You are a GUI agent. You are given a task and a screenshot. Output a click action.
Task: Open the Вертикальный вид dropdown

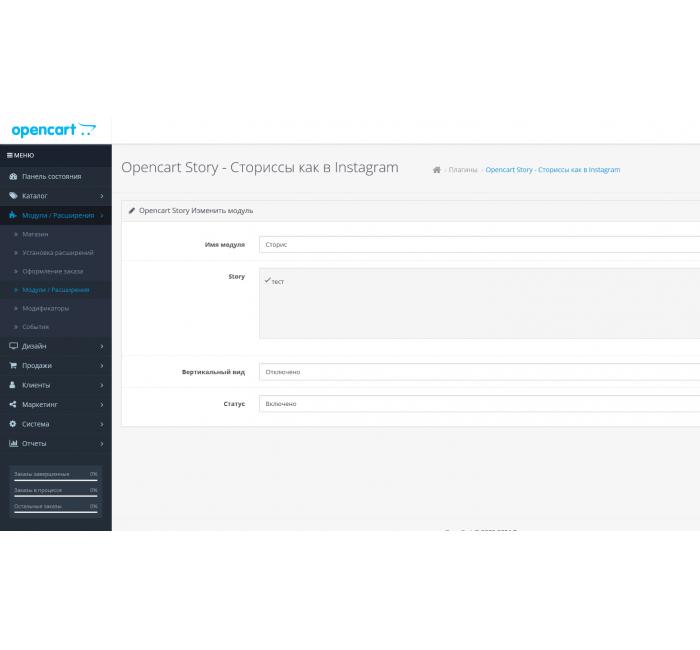click(x=479, y=372)
